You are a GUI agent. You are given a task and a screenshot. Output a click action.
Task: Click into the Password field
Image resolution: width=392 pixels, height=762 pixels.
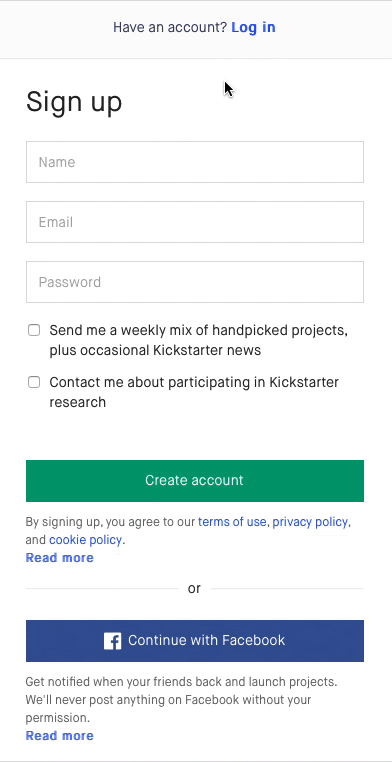click(195, 282)
